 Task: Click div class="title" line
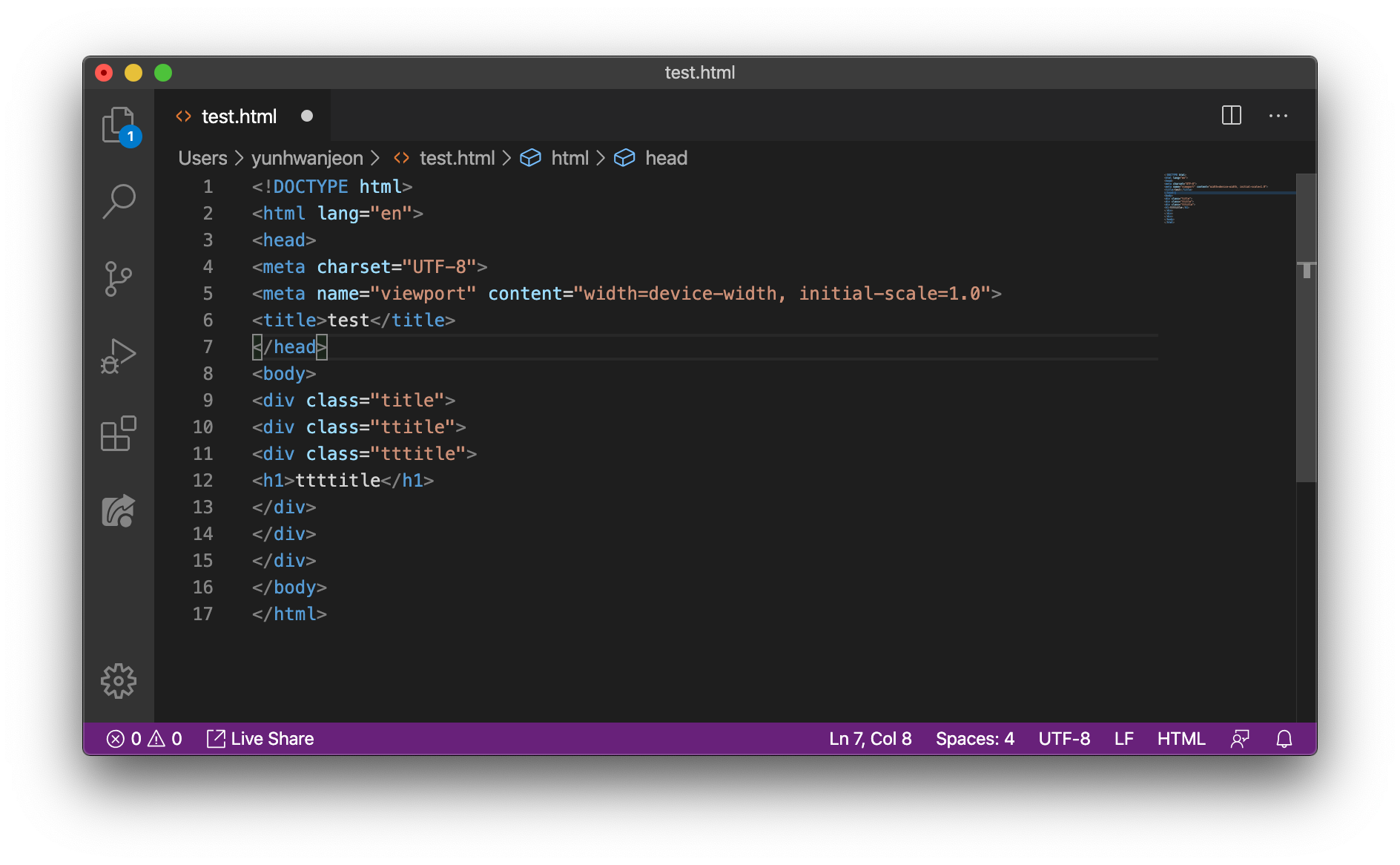click(x=354, y=401)
